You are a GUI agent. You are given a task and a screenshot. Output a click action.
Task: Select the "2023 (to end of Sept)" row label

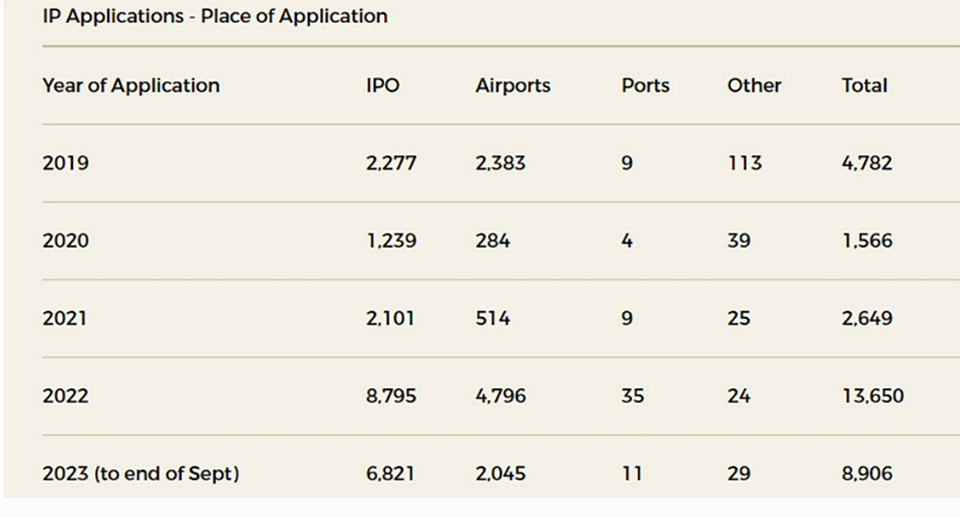pos(141,474)
